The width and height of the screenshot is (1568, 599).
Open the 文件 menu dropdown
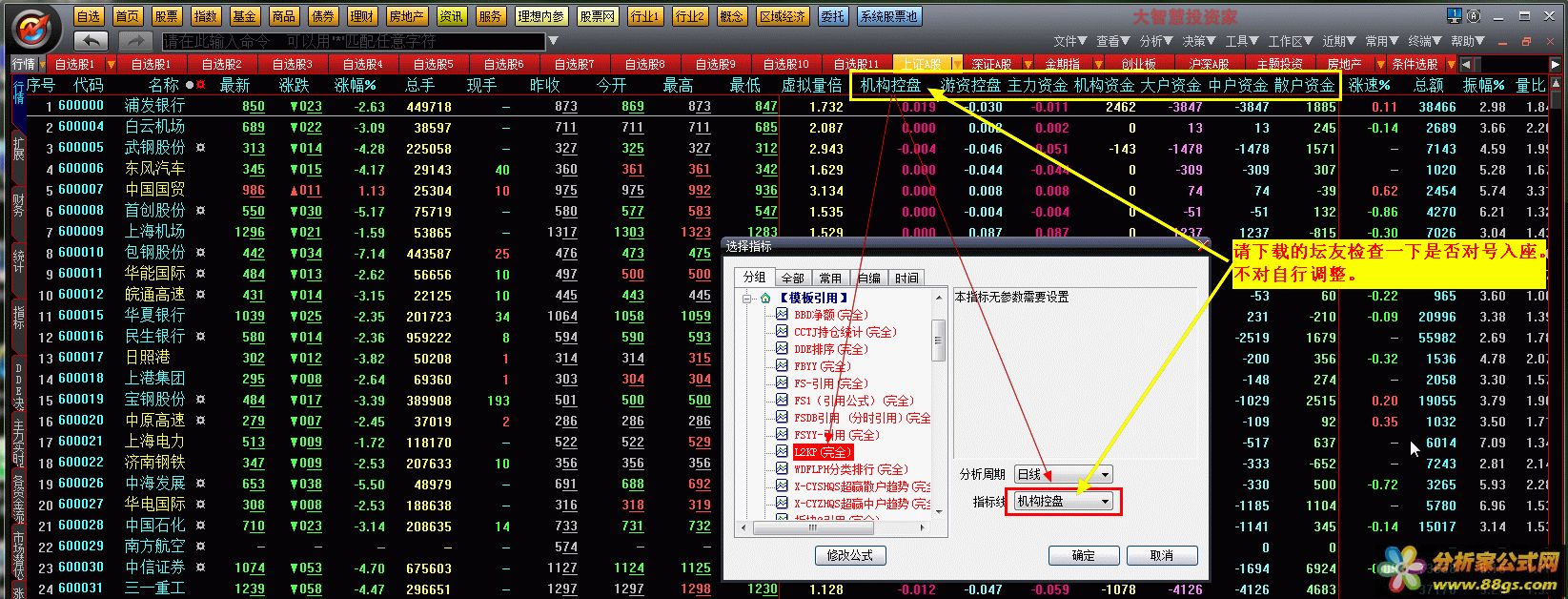[1069, 41]
